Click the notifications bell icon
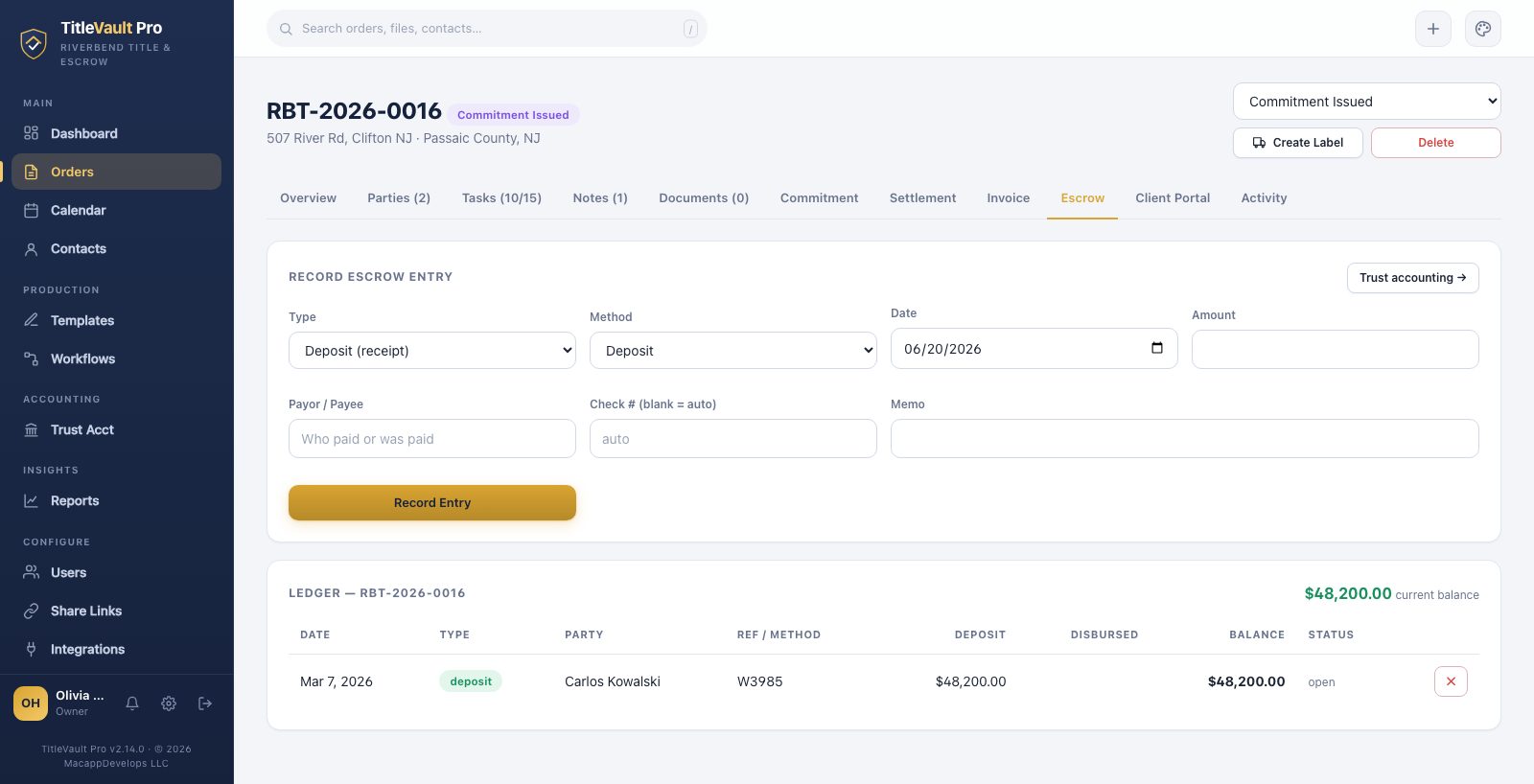 [x=132, y=703]
